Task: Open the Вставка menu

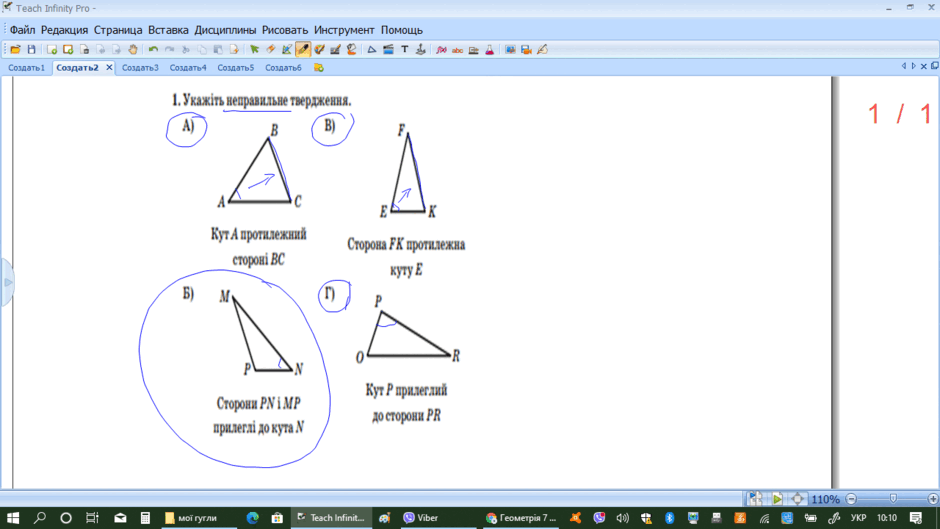Action: click(168, 30)
